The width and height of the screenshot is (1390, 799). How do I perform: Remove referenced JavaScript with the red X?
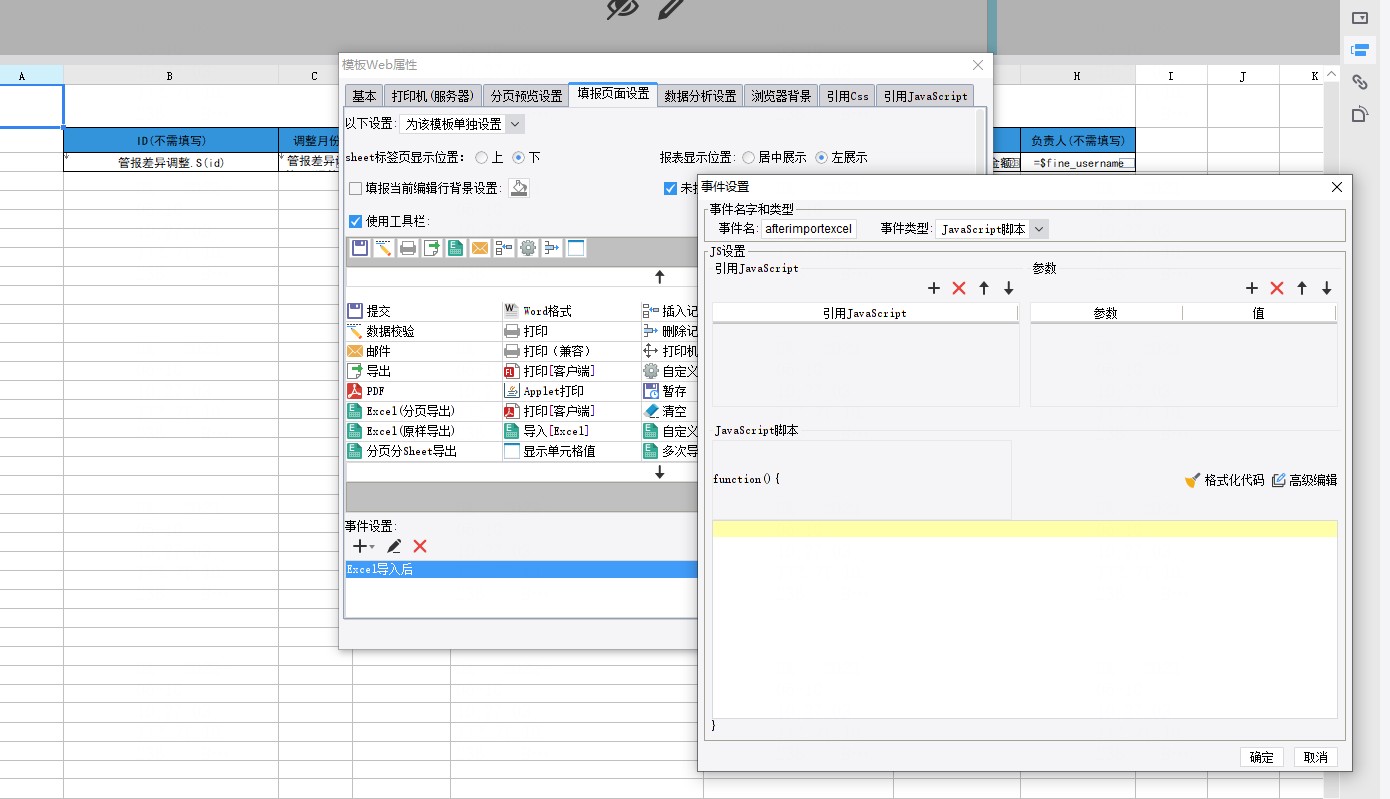click(x=959, y=288)
